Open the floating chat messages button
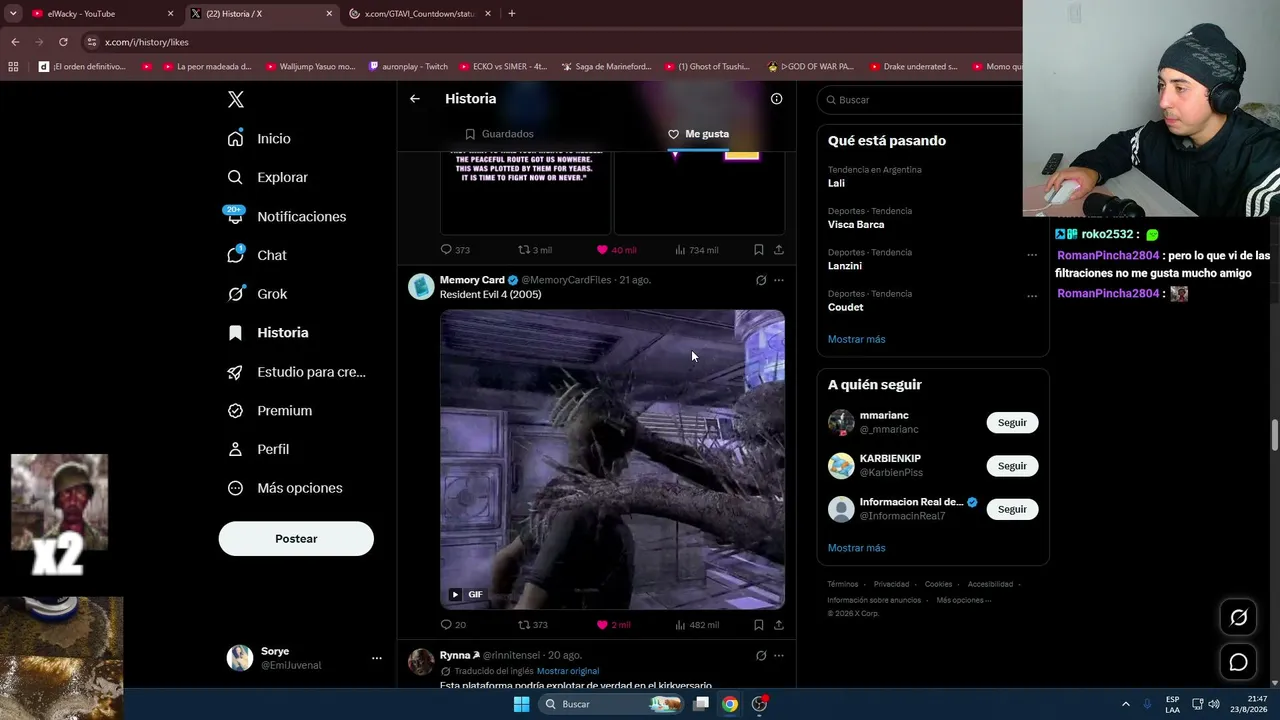The image size is (1280, 720). point(1238,662)
